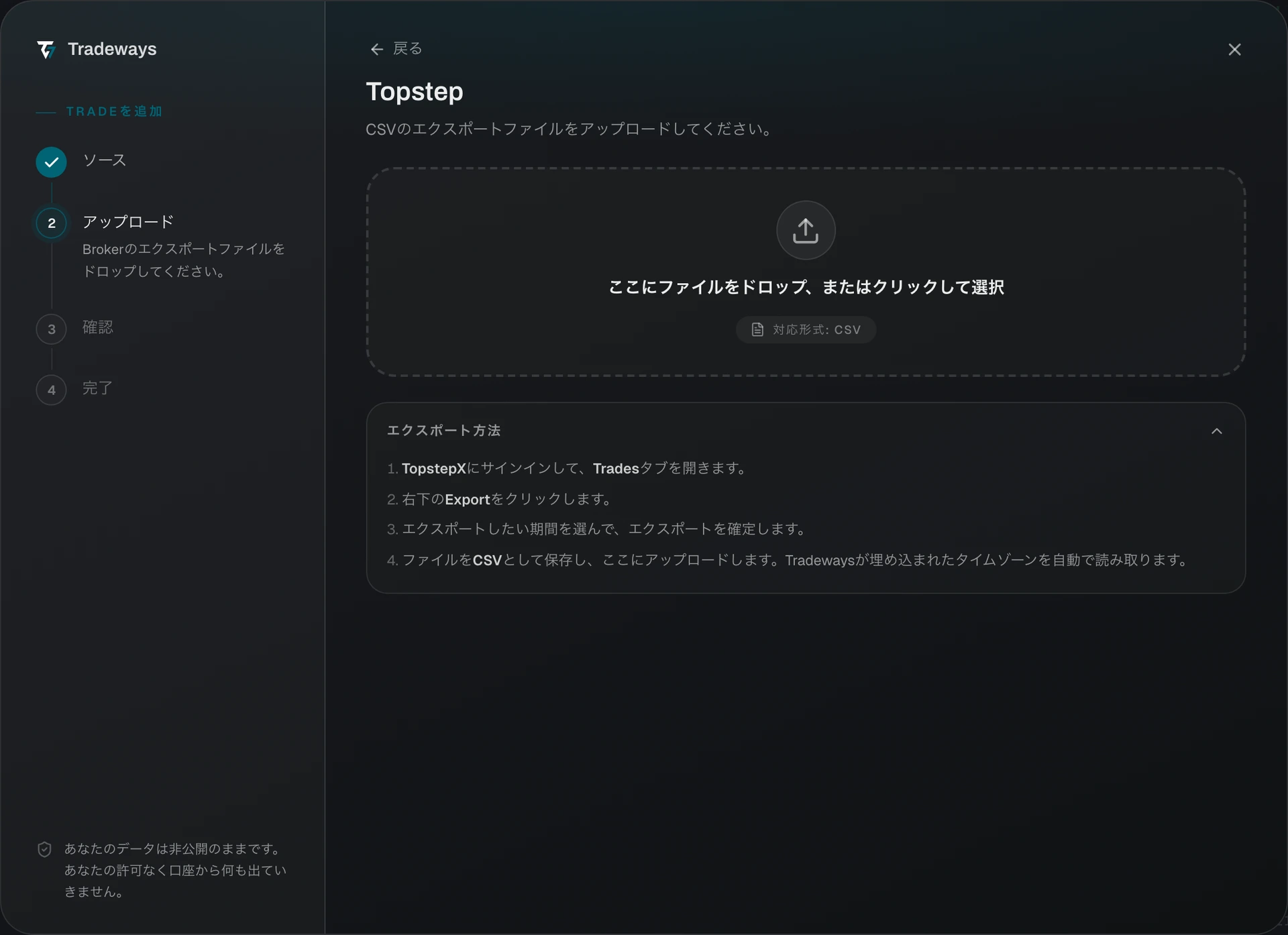The height and width of the screenshot is (935, 1288).
Task: Click the Tradeways logo icon
Action: (46, 50)
